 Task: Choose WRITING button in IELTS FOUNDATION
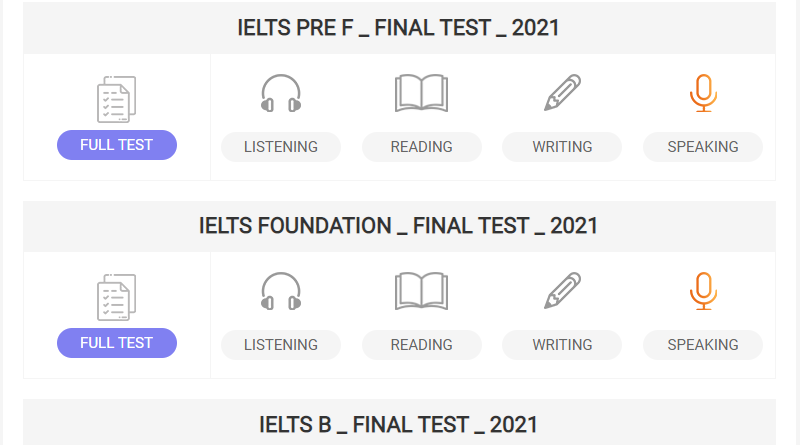pyautogui.click(x=562, y=345)
